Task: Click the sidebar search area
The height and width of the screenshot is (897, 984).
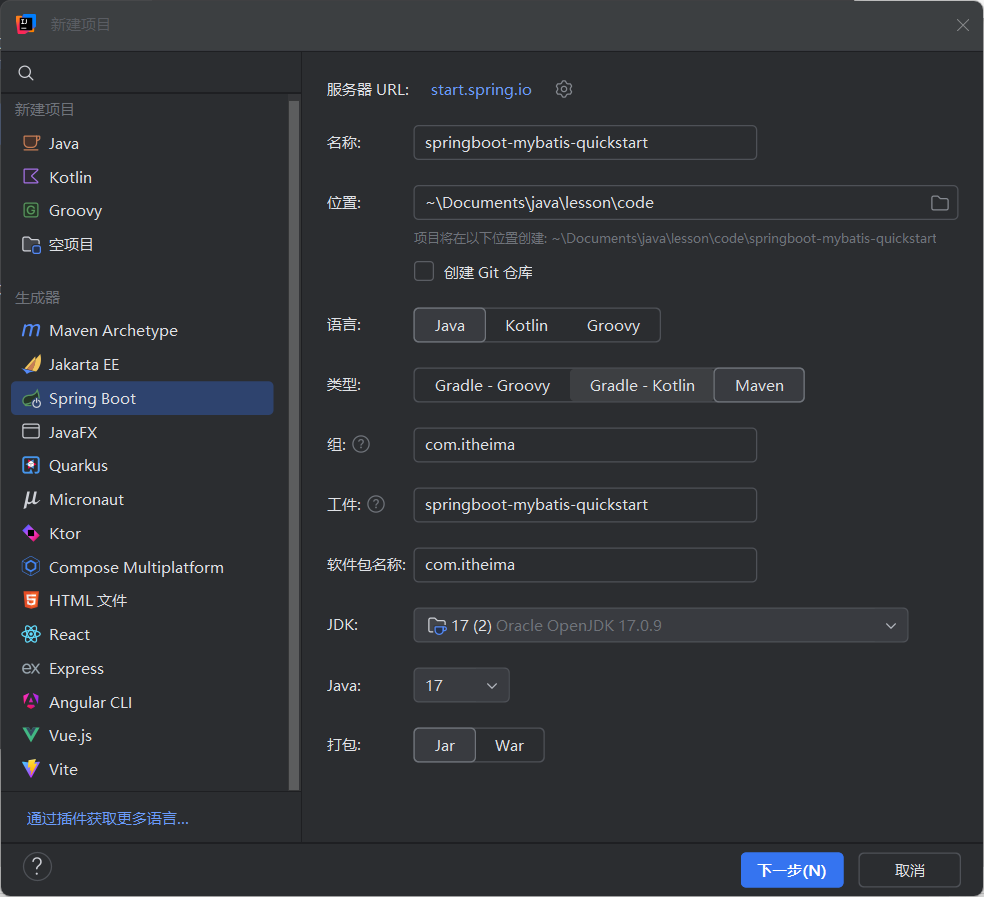Action: point(151,73)
